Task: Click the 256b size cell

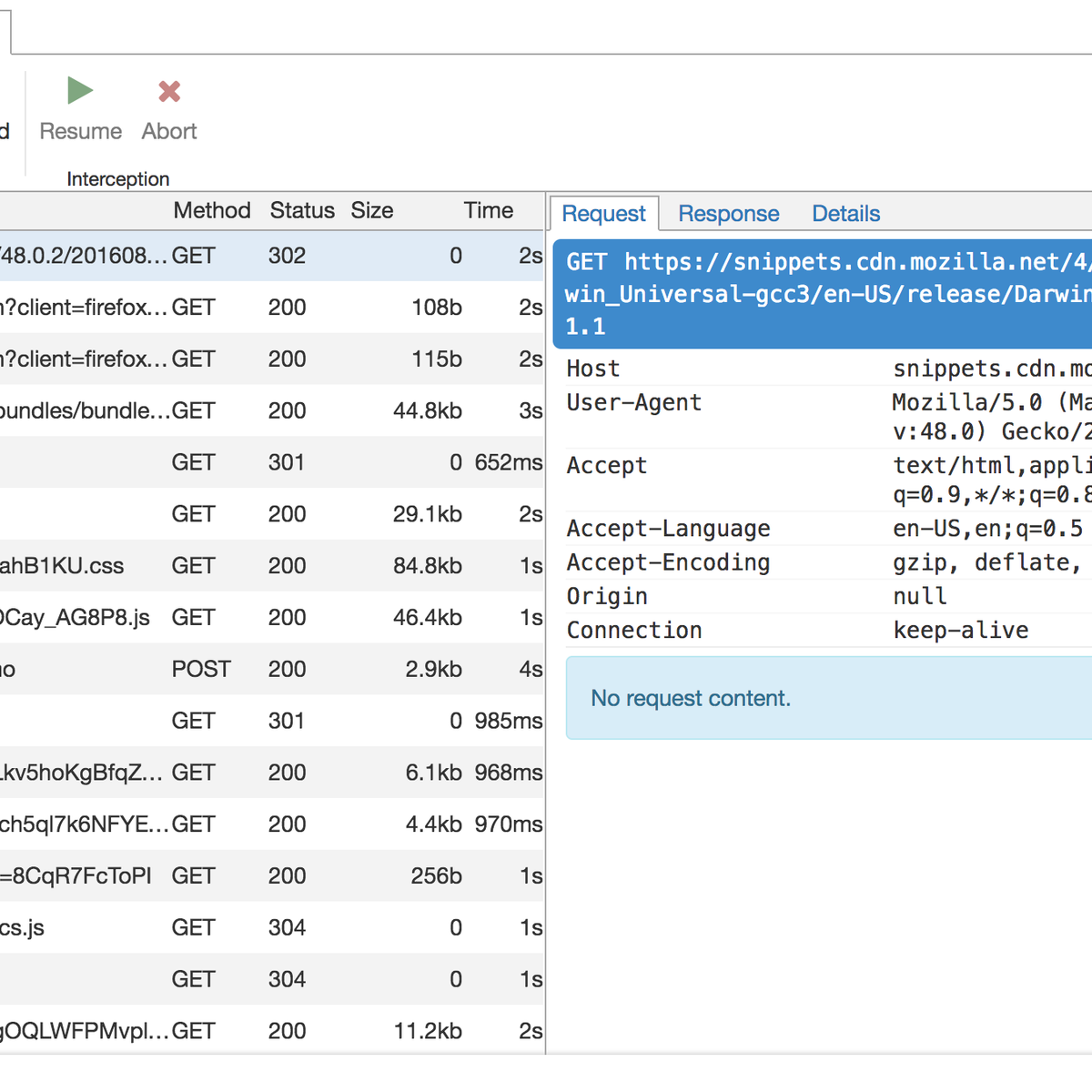Action: pyautogui.click(x=437, y=876)
